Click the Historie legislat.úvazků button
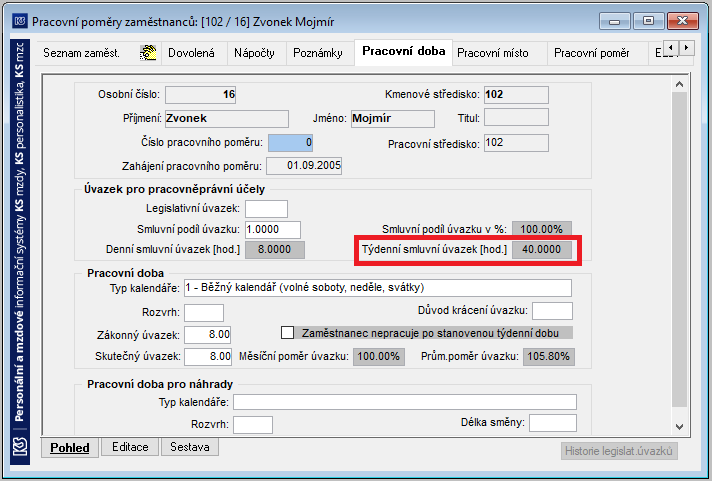Screen dimensions: 712x481 click(619, 451)
